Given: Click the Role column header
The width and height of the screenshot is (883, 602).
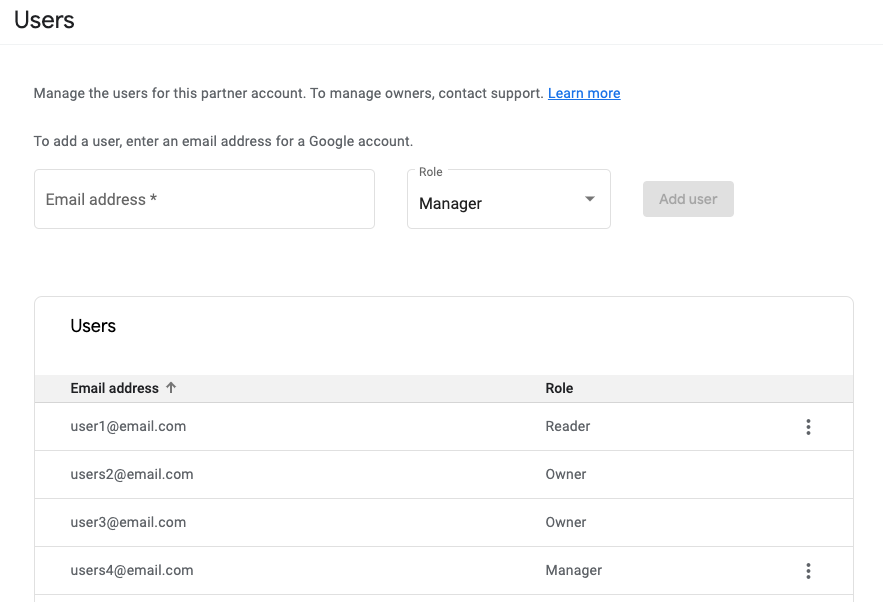Looking at the screenshot, I should 559,388.
